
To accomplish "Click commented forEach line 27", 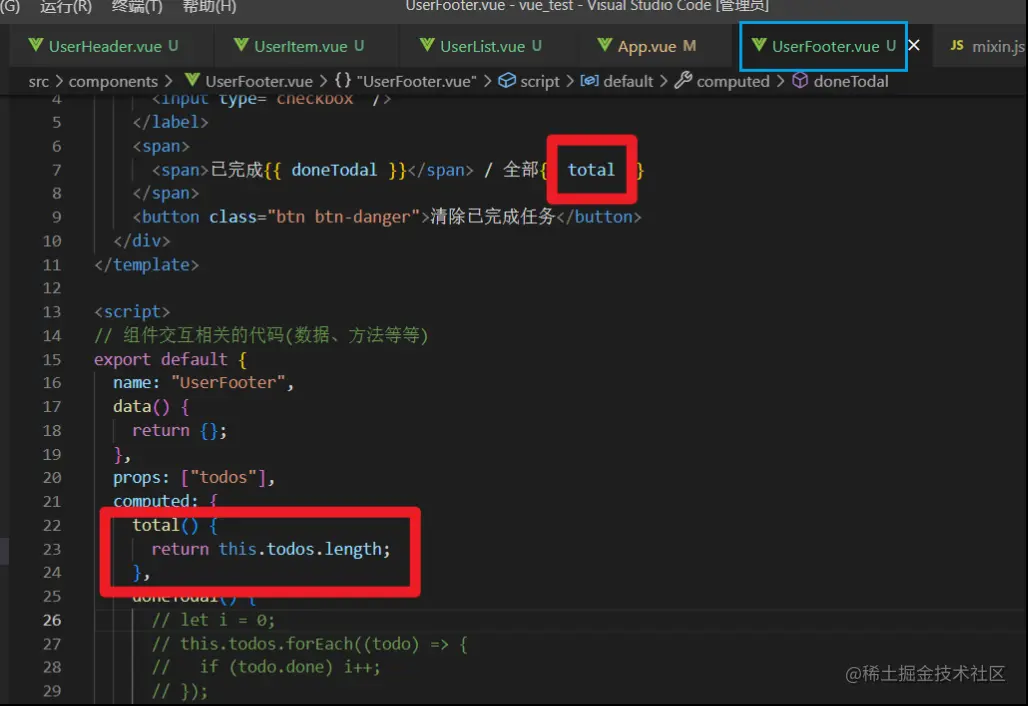I will point(309,644).
